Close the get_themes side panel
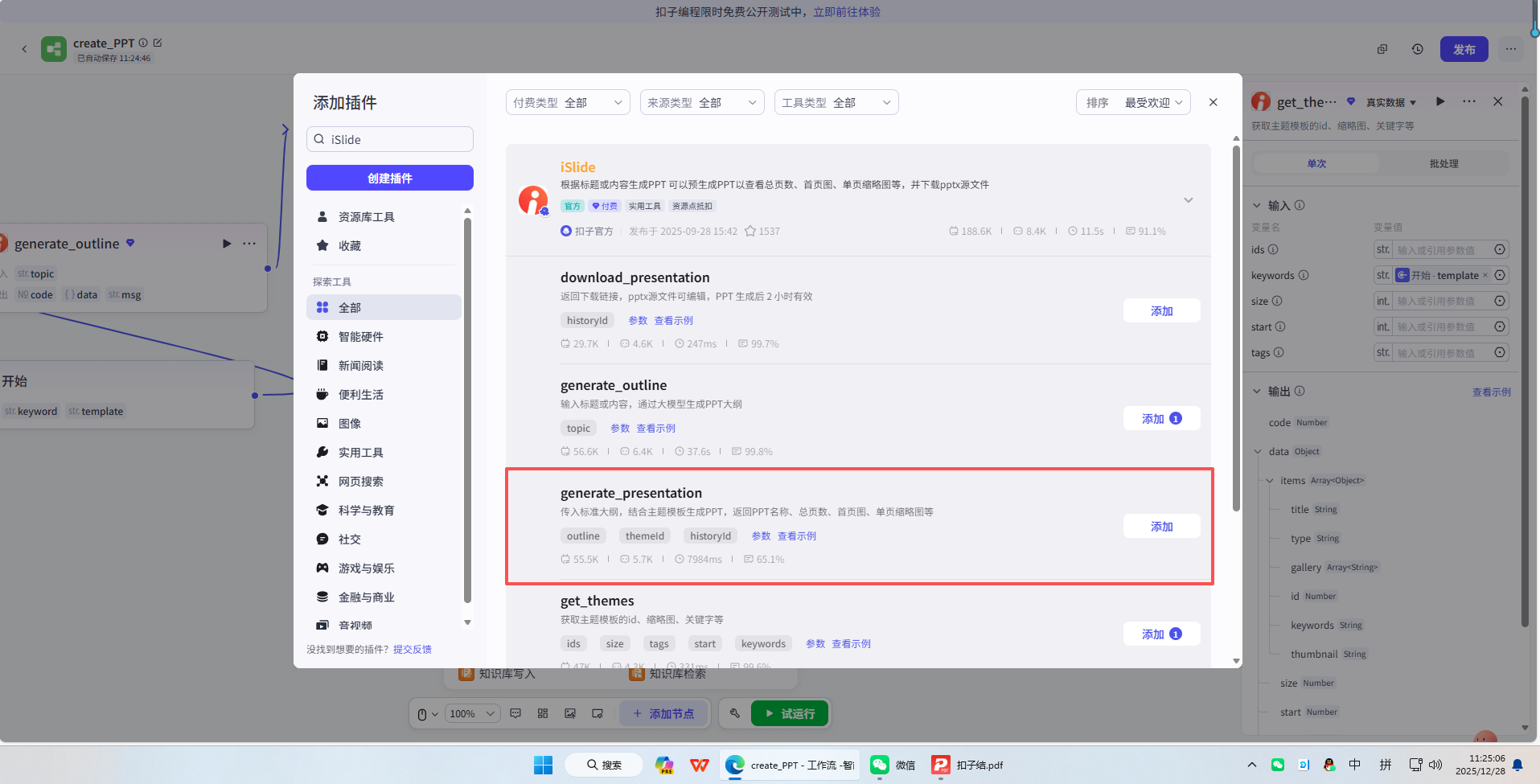The height and width of the screenshot is (784, 1540). [1498, 101]
